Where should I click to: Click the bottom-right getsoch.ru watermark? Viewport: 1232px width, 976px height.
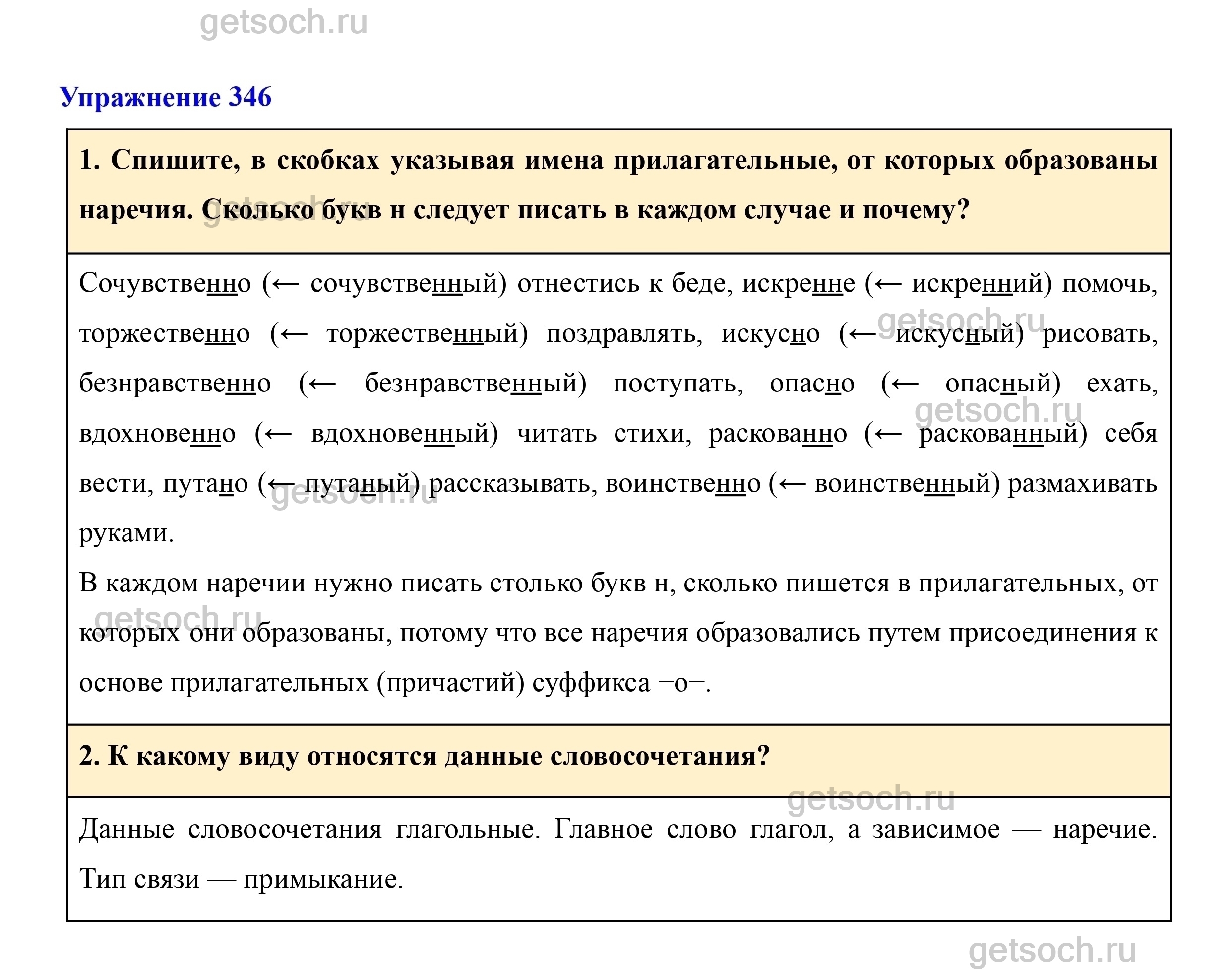(x=1052, y=951)
